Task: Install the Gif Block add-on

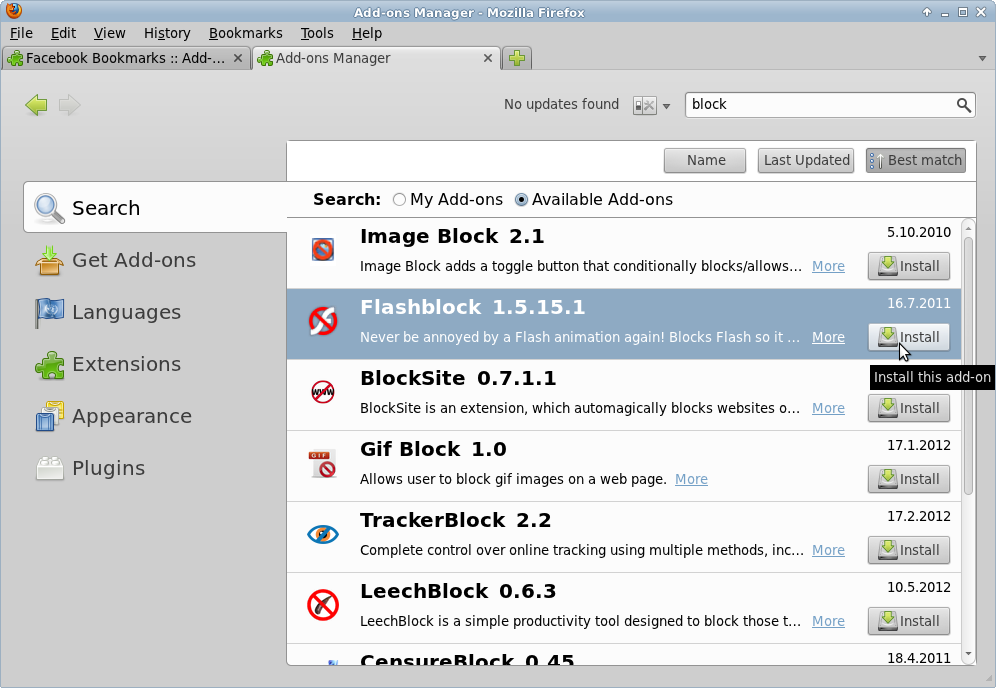Action: pos(909,479)
